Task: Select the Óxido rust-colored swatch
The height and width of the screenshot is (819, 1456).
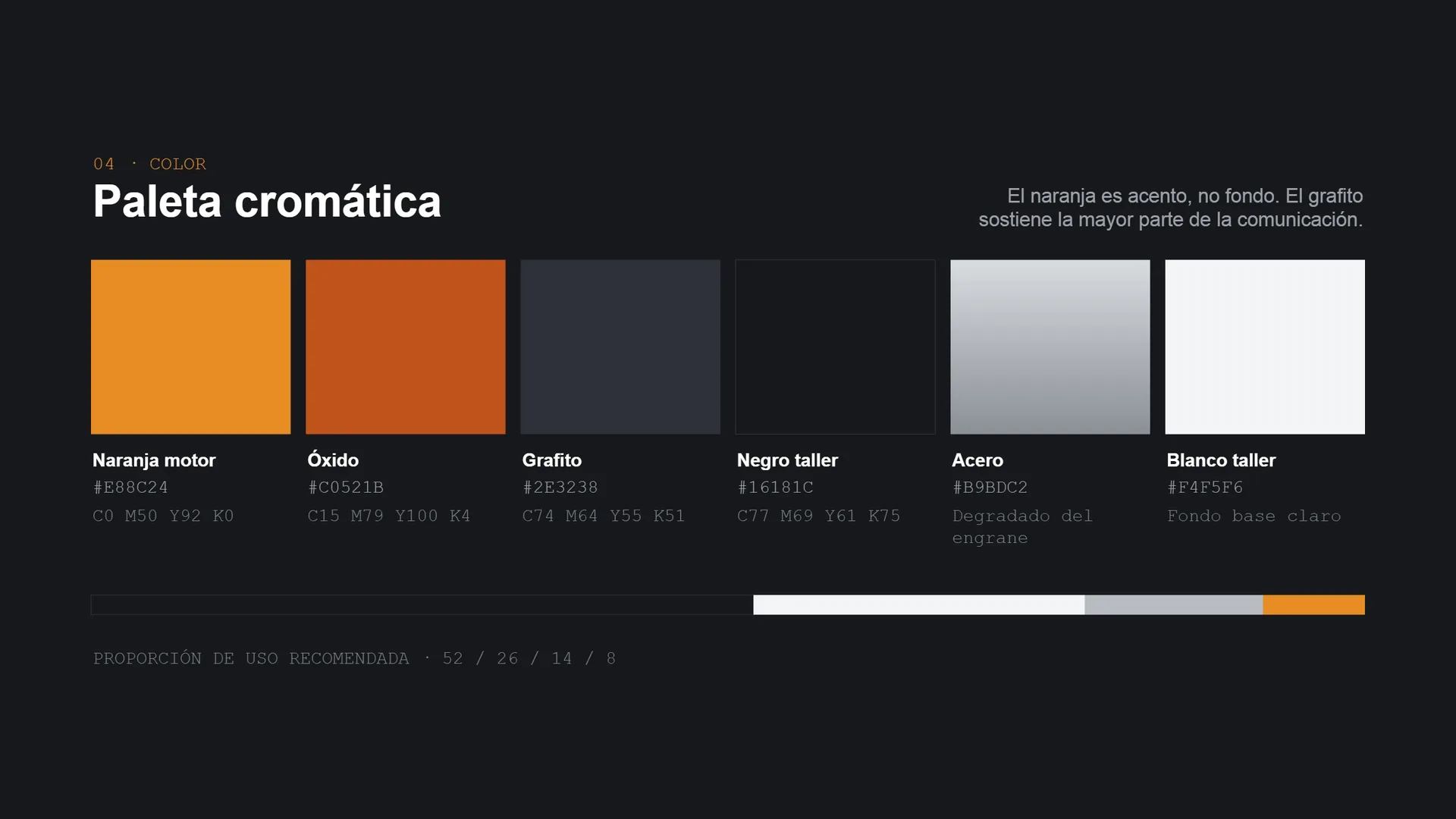Action: (406, 347)
